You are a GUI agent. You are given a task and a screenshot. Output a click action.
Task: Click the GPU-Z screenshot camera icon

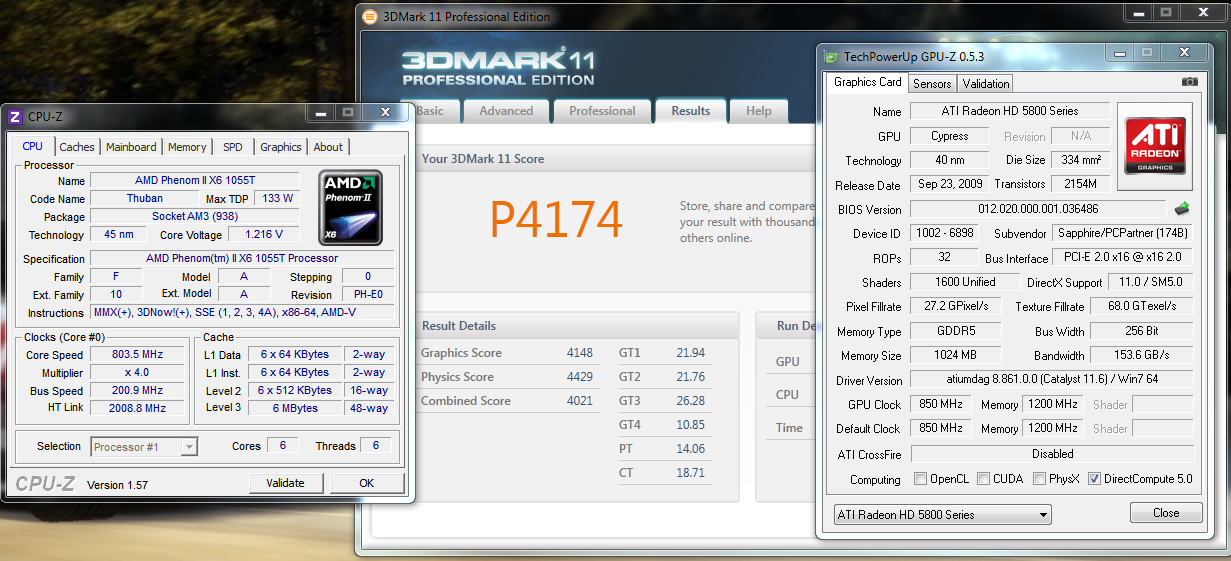[1189, 82]
